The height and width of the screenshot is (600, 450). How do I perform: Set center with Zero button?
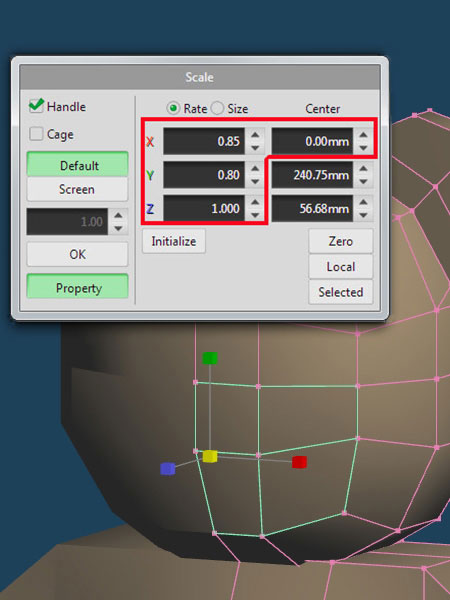[341, 241]
